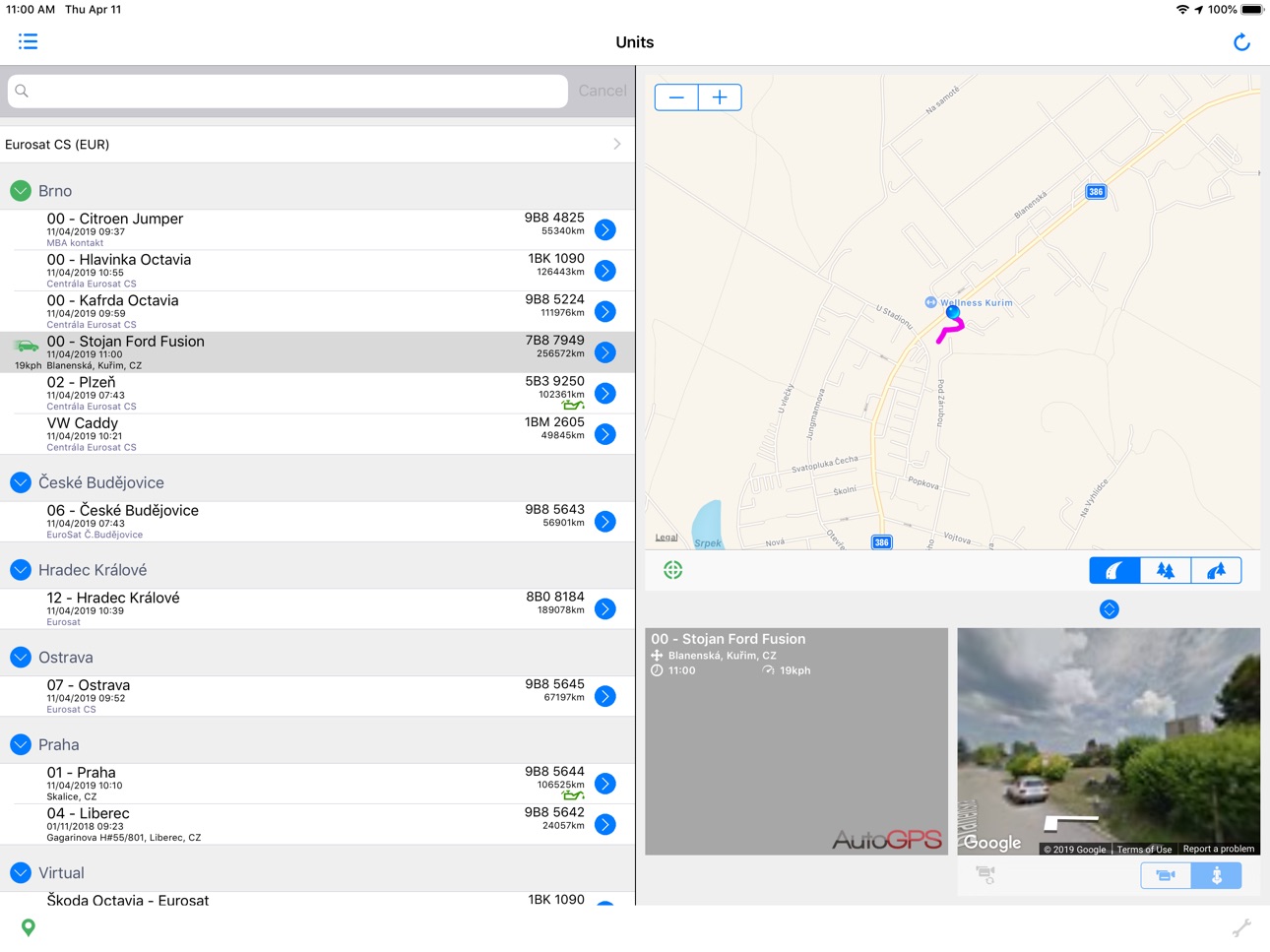Image resolution: width=1270 pixels, height=952 pixels.
Task: Tap the grey camera icon under Street View
Action: (985, 874)
